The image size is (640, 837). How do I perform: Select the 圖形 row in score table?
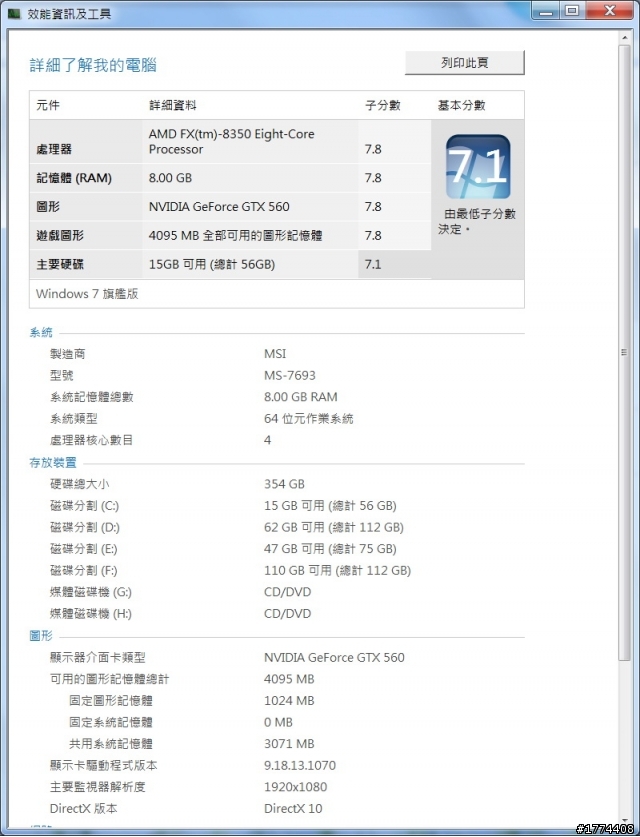click(x=48, y=207)
